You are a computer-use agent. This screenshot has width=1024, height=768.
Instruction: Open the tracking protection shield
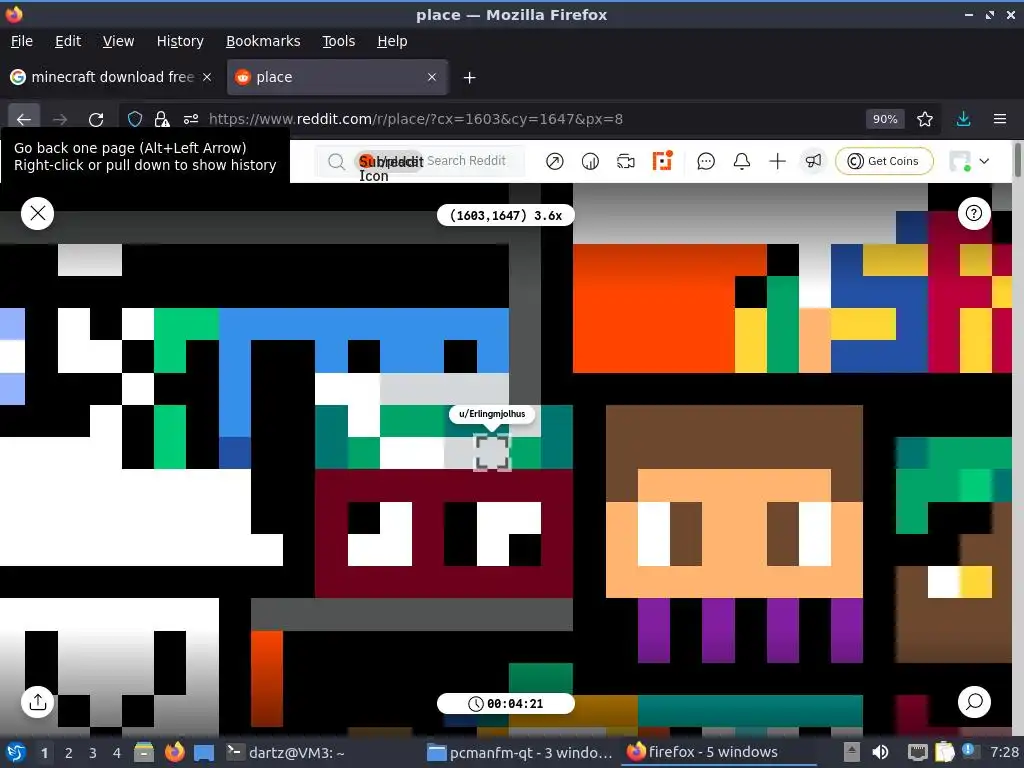click(x=135, y=119)
